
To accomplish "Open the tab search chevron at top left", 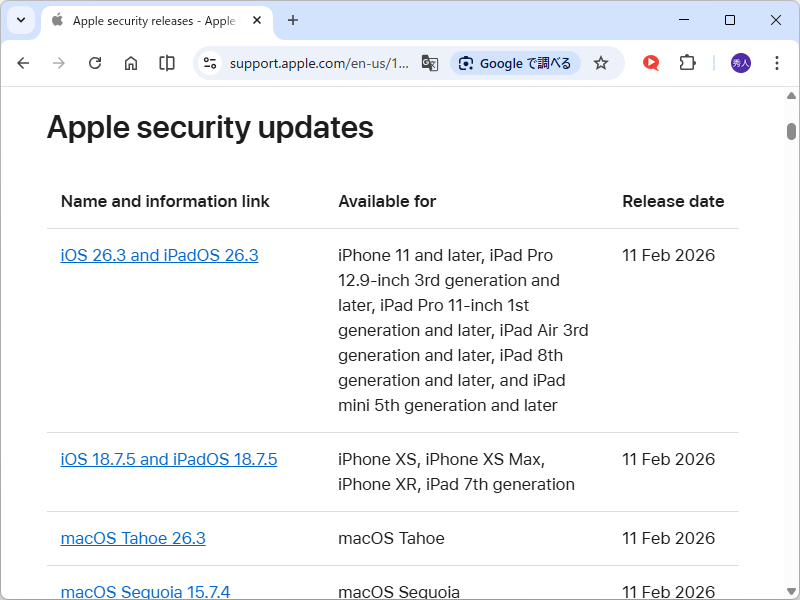I will coord(20,20).
